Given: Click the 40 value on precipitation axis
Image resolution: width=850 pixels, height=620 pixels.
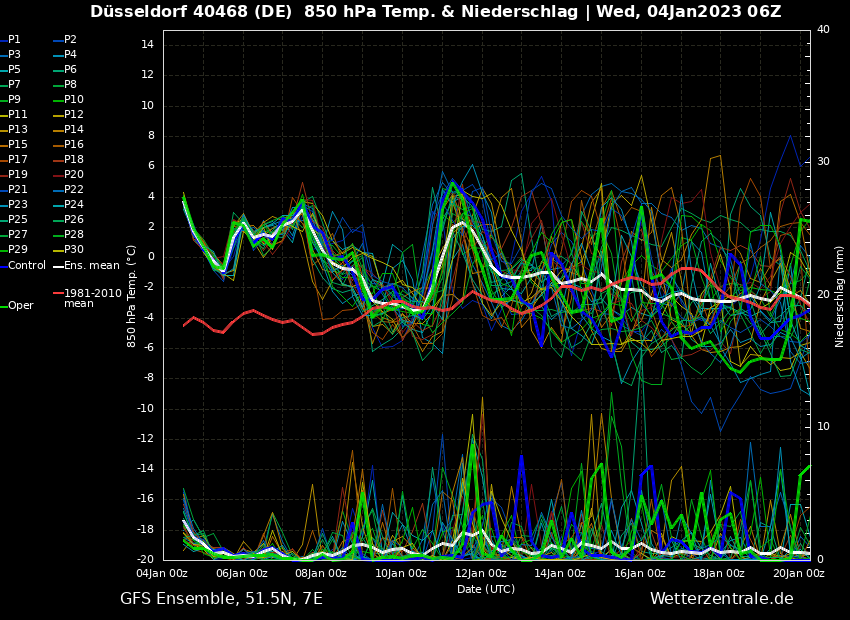Looking at the screenshot, I should tap(823, 30).
